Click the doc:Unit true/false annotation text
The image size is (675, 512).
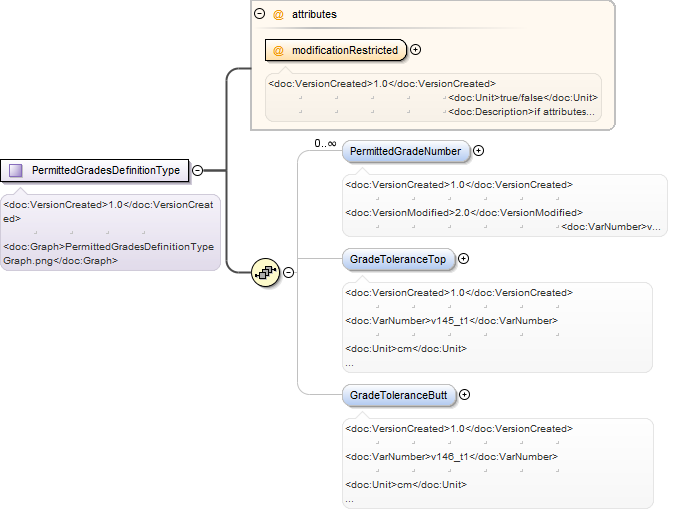[523, 98]
